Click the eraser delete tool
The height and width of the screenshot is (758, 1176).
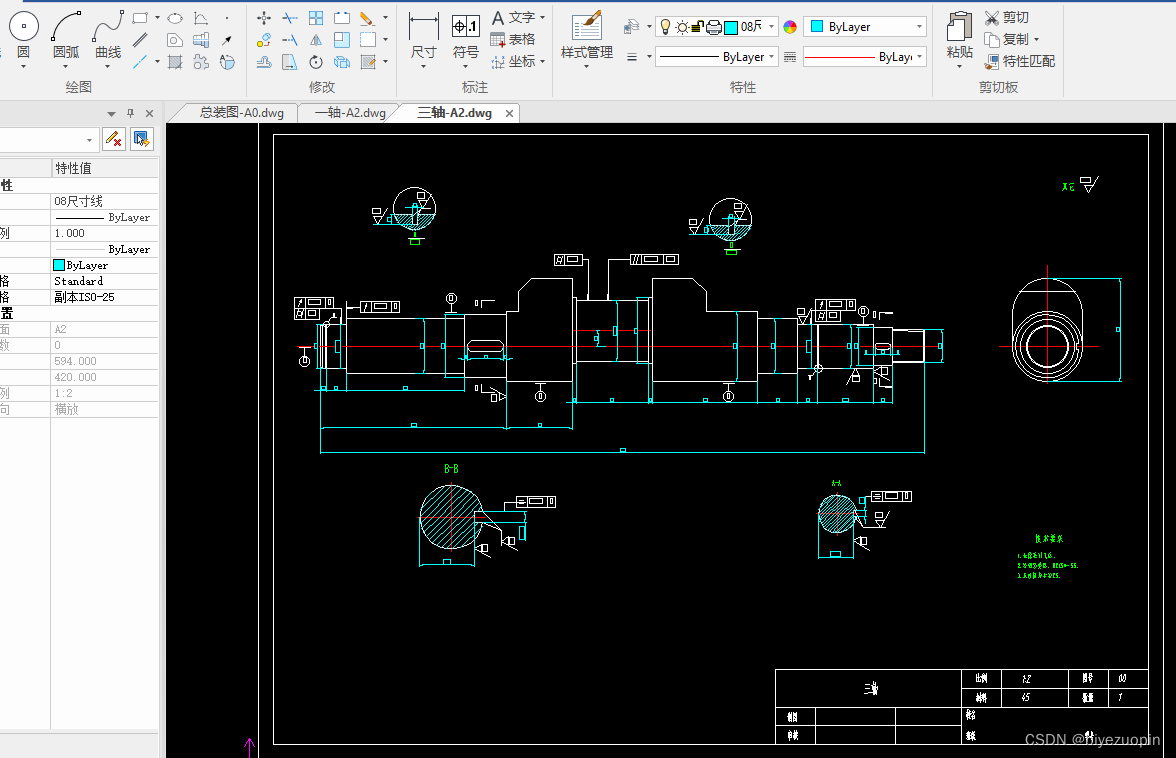(367, 18)
